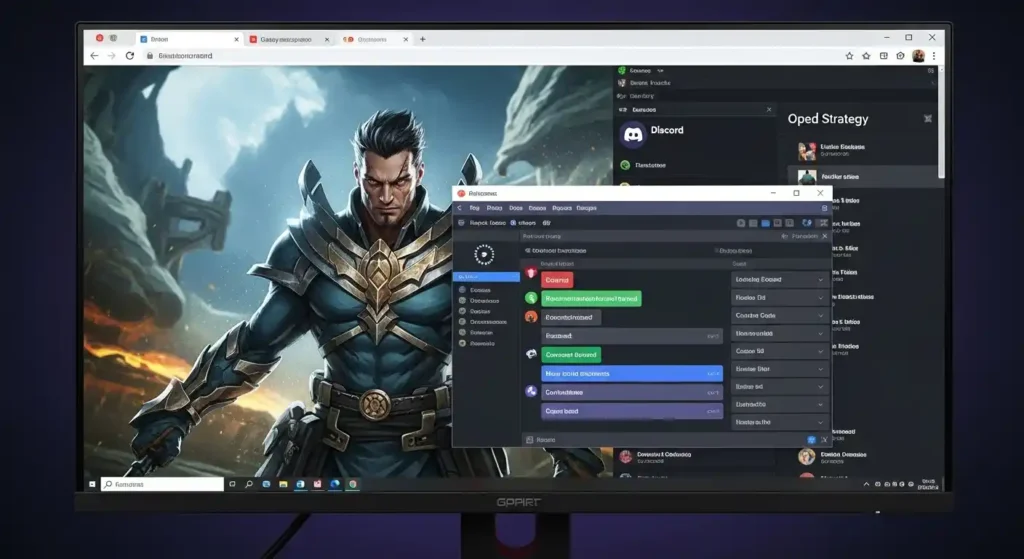The width and height of the screenshot is (1024, 559).
Task: Click the green circular icon in list
Action: 531,298
